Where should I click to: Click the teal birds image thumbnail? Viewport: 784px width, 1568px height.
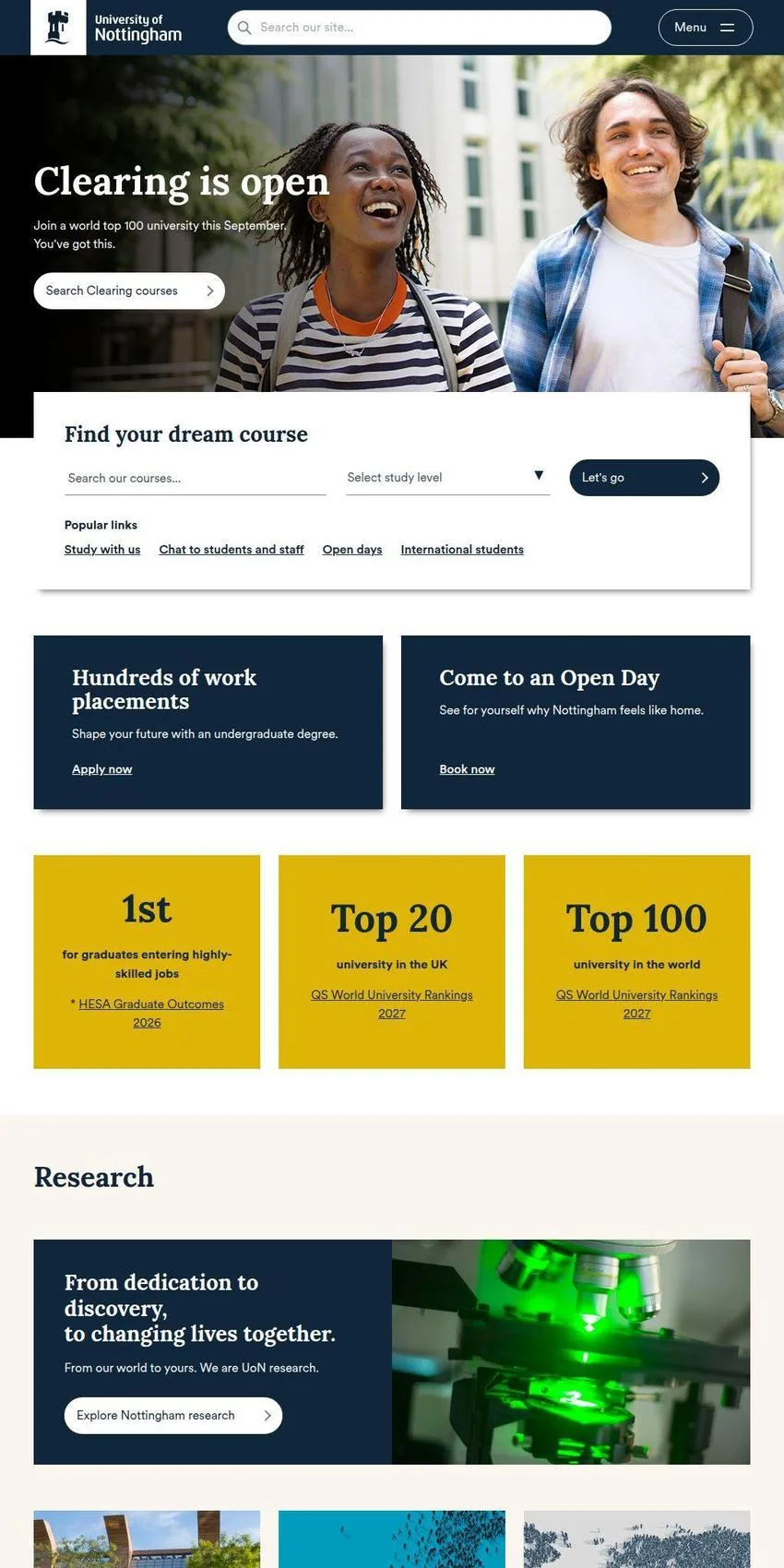pos(392,1538)
